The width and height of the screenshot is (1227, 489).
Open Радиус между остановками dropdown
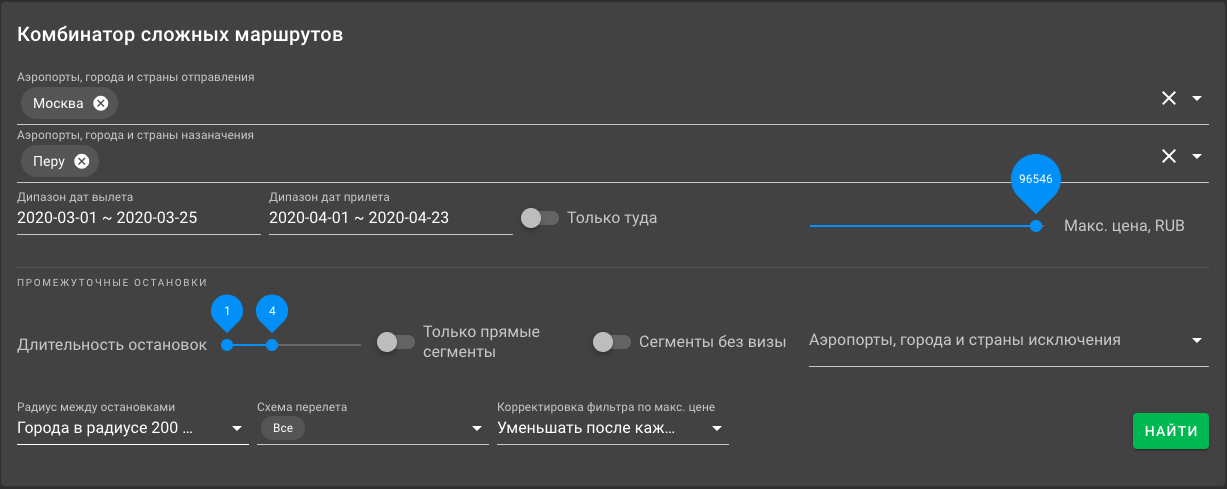[132, 428]
